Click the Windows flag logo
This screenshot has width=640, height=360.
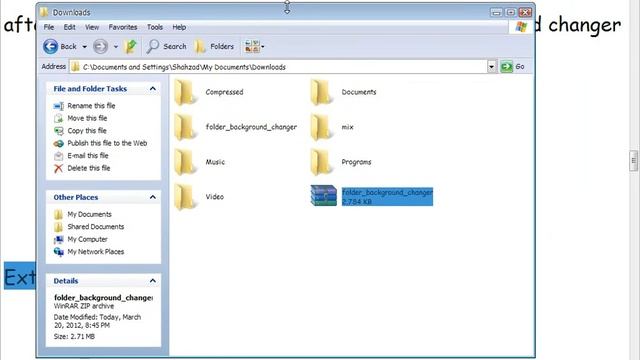(x=521, y=27)
